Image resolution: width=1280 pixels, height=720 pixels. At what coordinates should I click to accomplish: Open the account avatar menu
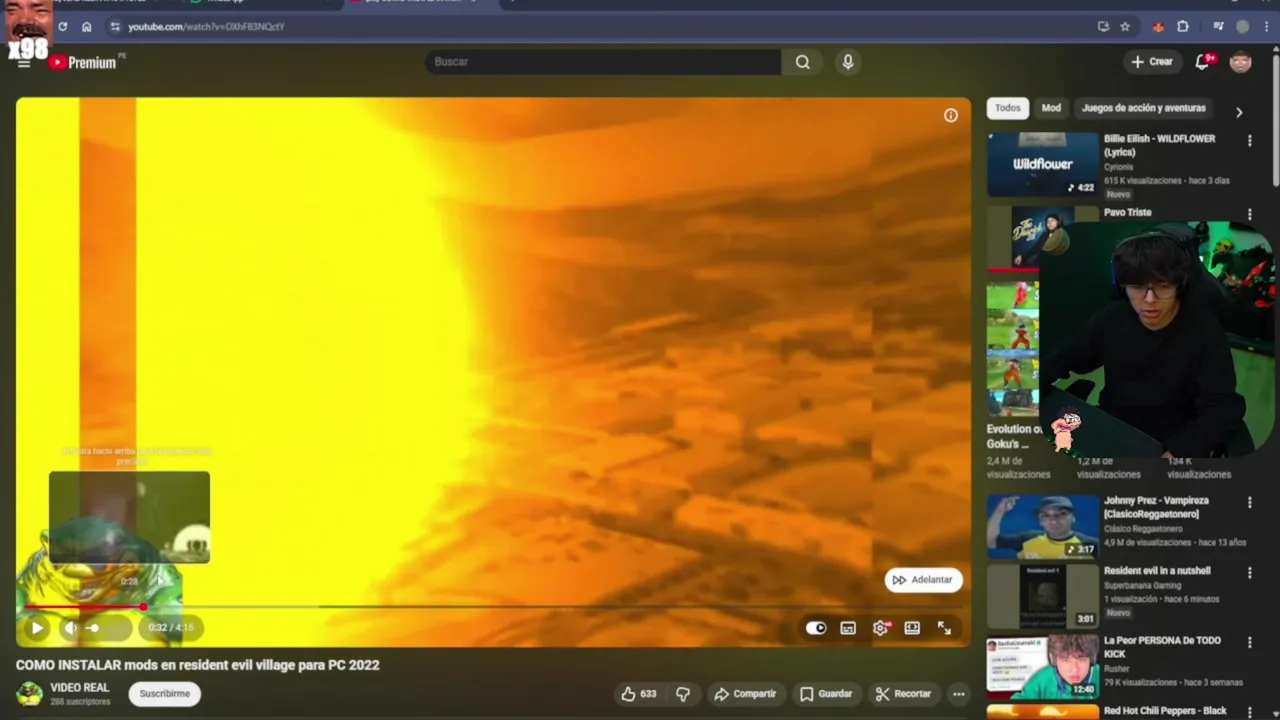pyautogui.click(x=1240, y=62)
